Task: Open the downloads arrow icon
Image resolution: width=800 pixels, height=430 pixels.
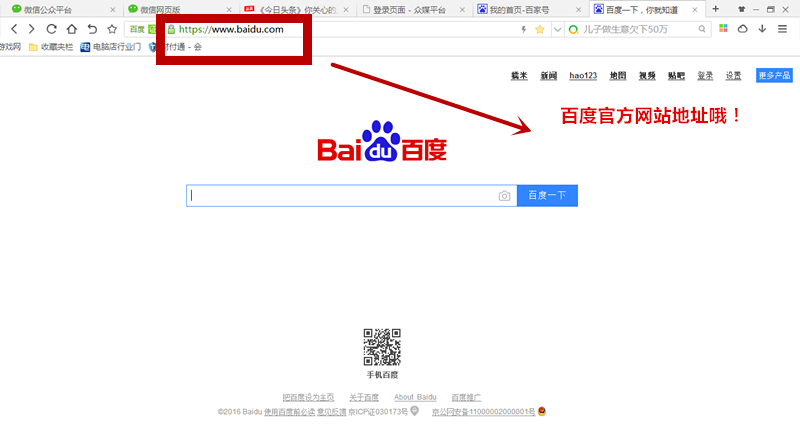Action: pos(762,29)
